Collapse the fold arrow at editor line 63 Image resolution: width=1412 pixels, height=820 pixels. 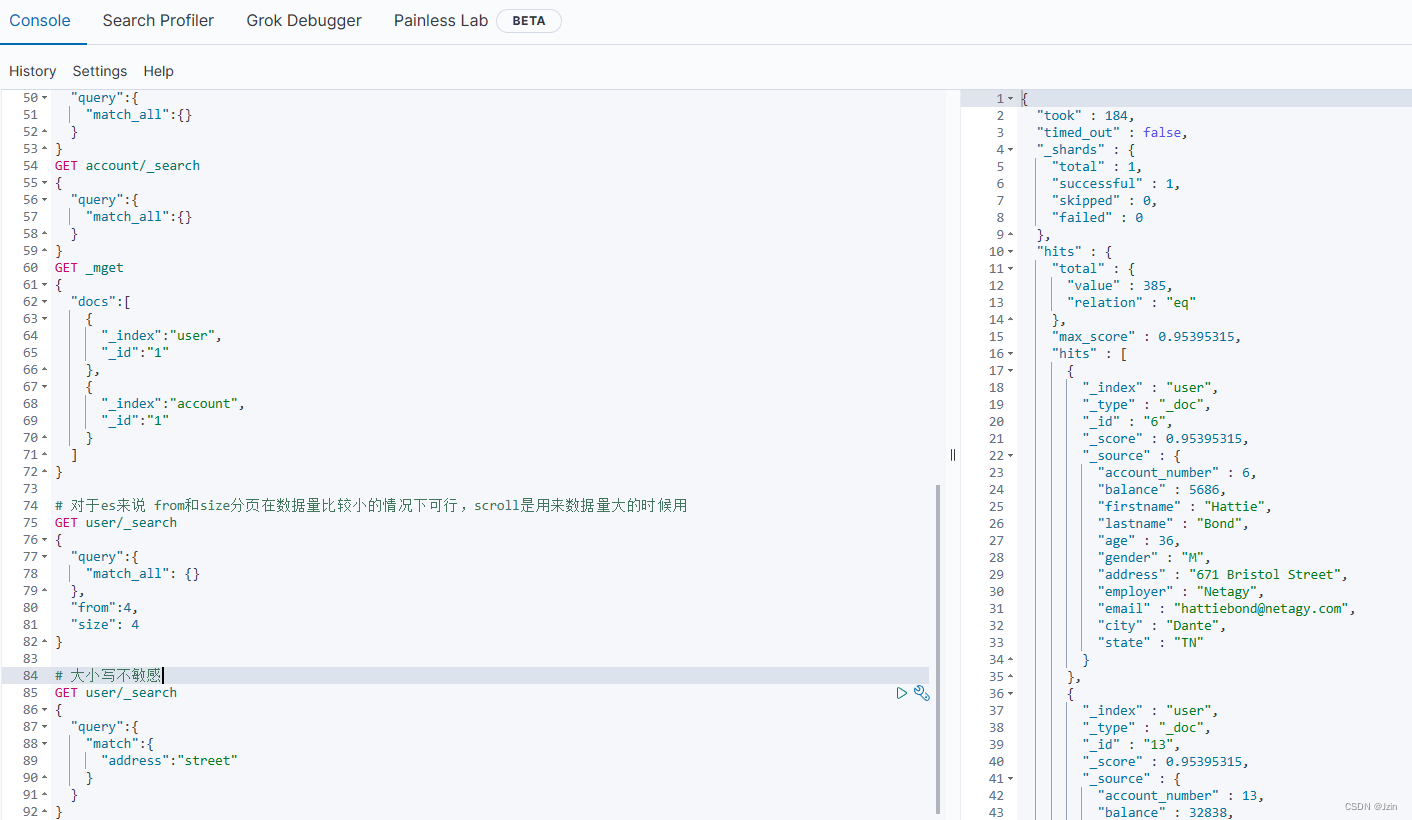44,319
